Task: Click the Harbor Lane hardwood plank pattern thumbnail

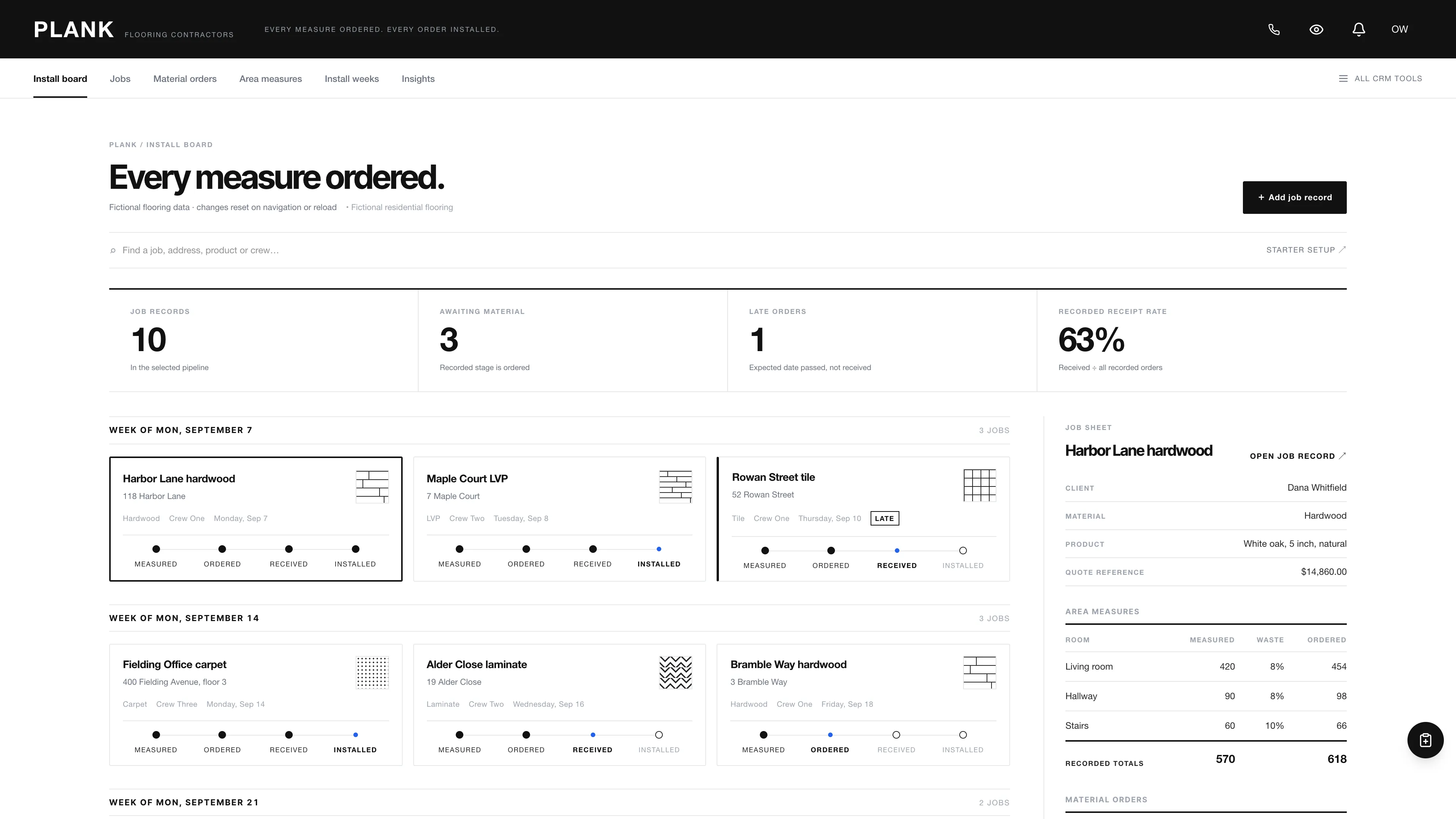Action: (x=372, y=486)
